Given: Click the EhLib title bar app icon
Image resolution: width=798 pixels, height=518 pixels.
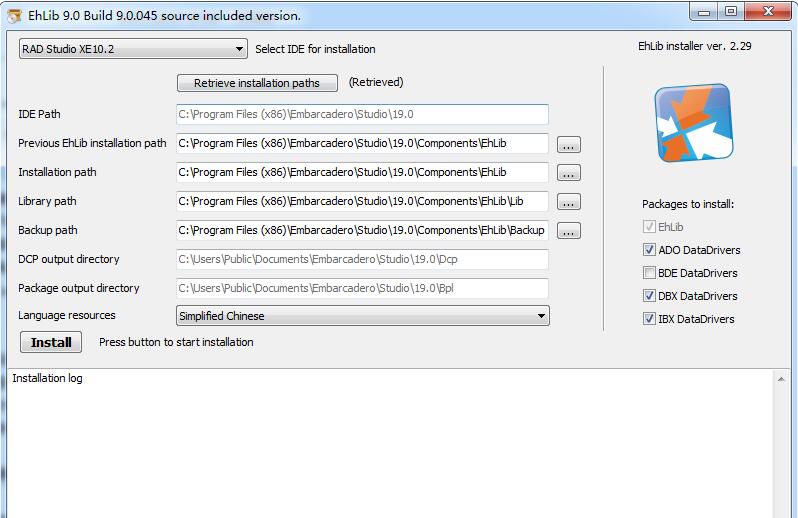Looking at the screenshot, I should pyautogui.click(x=13, y=16).
